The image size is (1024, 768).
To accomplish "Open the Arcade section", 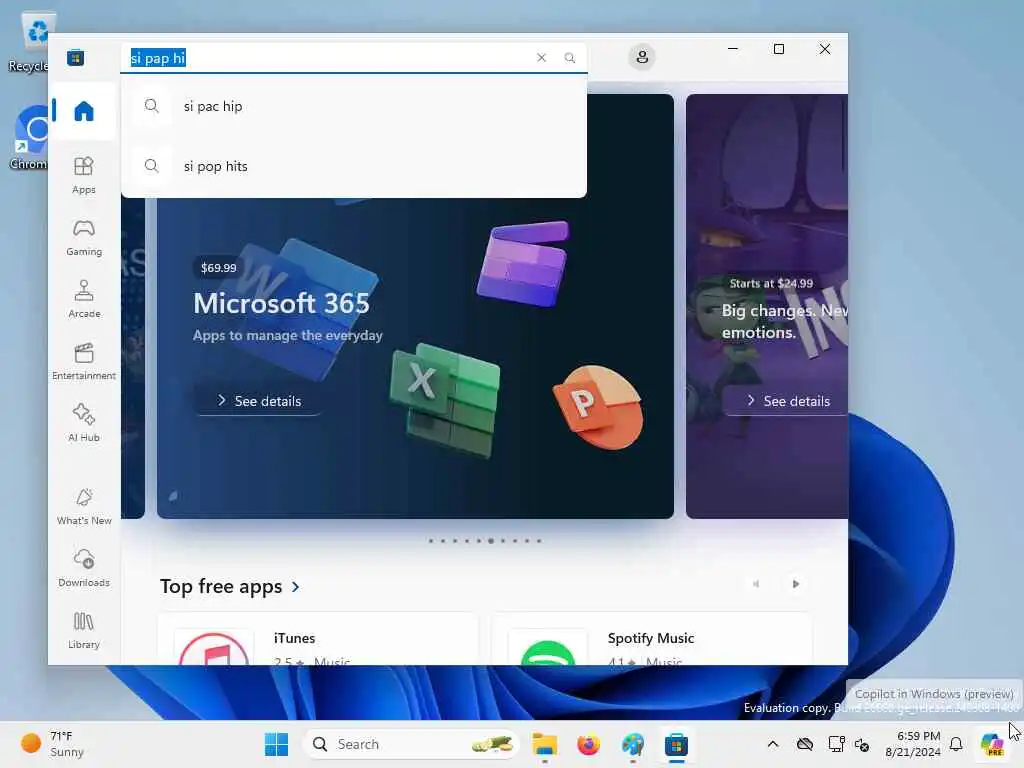I will (84, 299).
